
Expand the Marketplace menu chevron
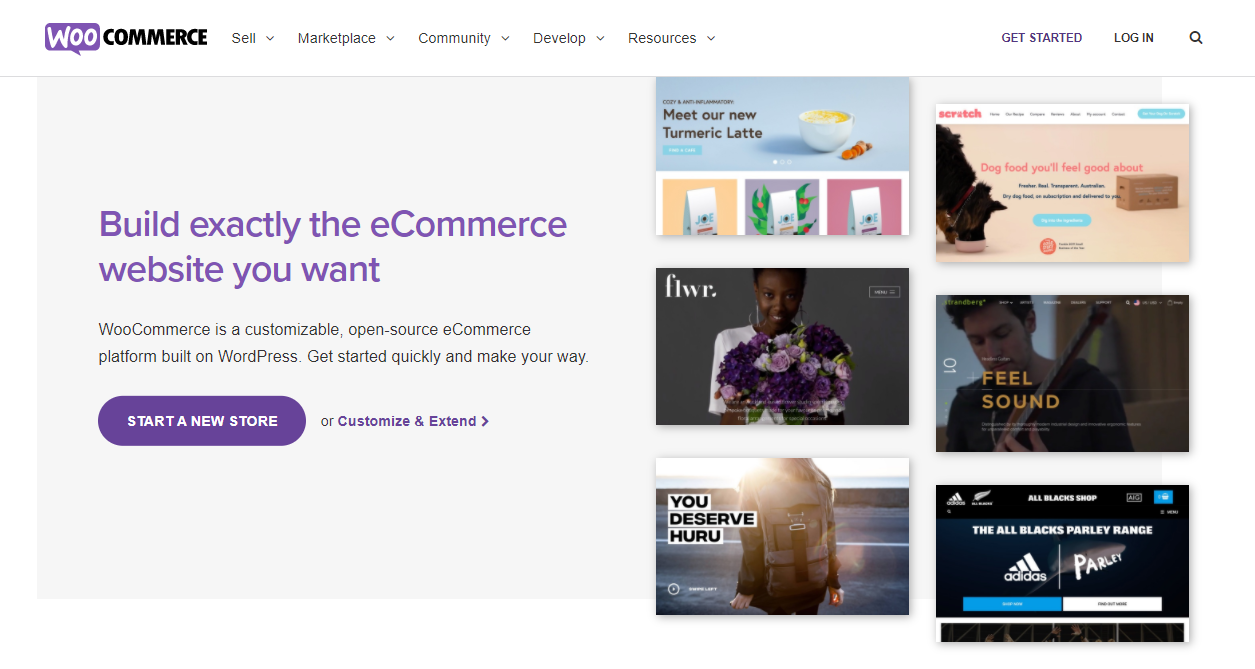(390, 38)
